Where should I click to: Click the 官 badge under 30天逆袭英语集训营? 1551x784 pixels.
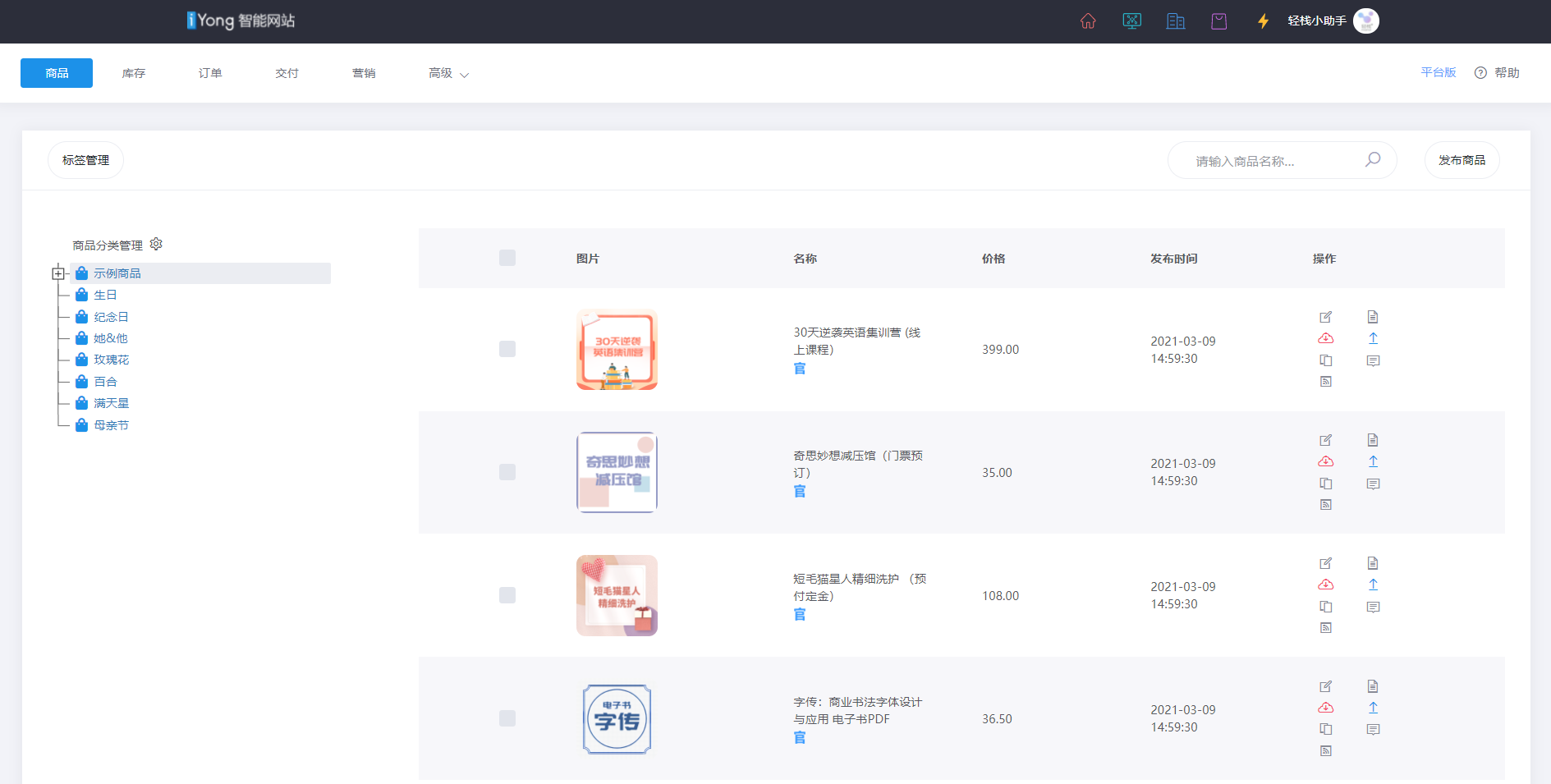coord(800,369)
